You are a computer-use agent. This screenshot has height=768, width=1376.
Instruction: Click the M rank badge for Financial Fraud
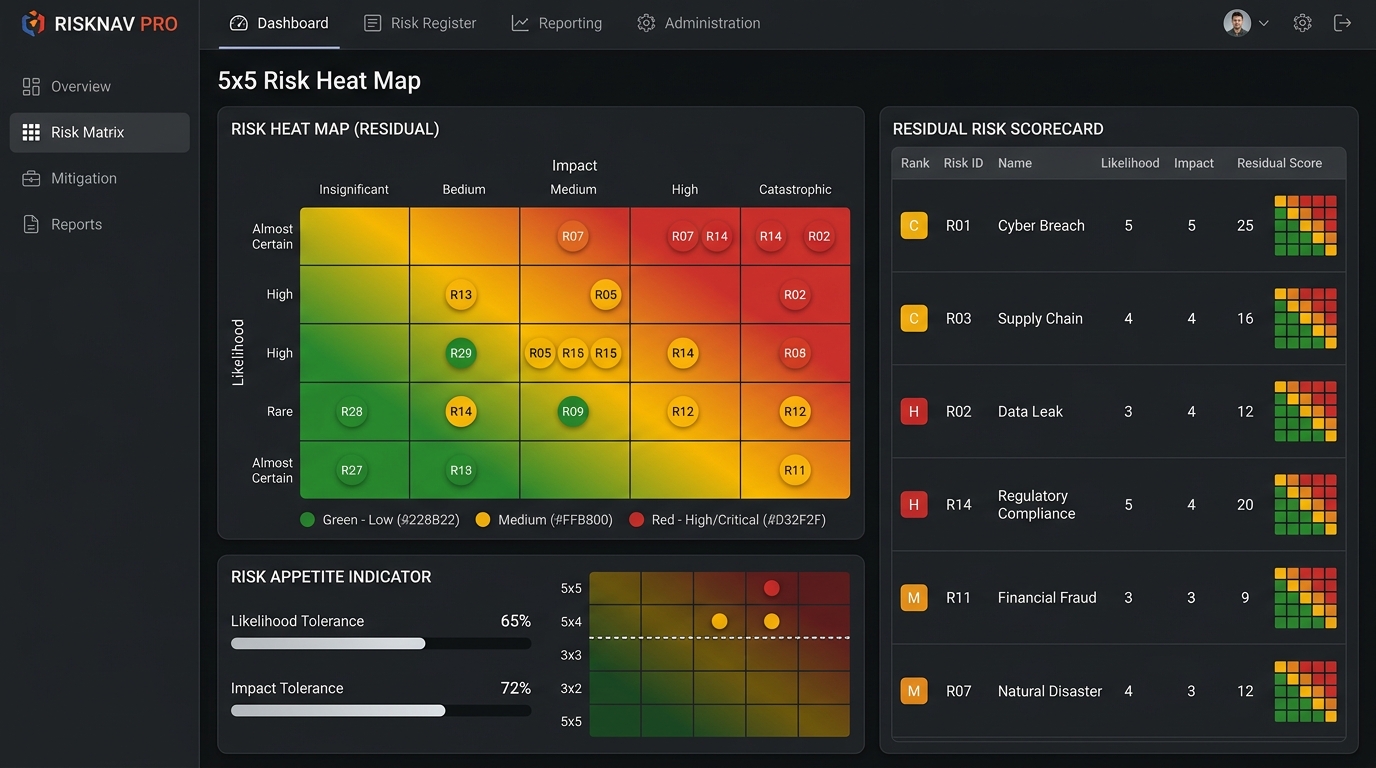(x=914, y=598)
